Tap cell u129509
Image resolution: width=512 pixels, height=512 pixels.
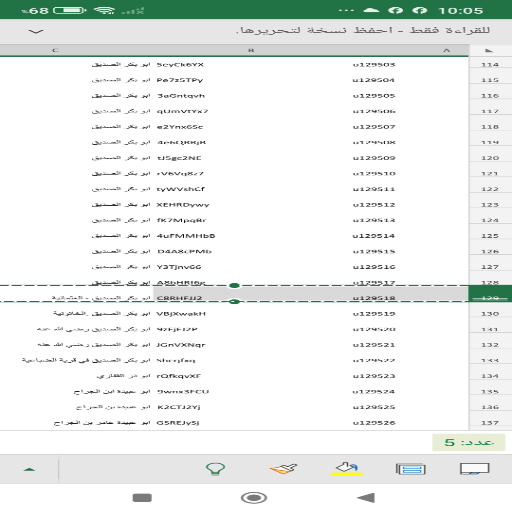[374, 158]
